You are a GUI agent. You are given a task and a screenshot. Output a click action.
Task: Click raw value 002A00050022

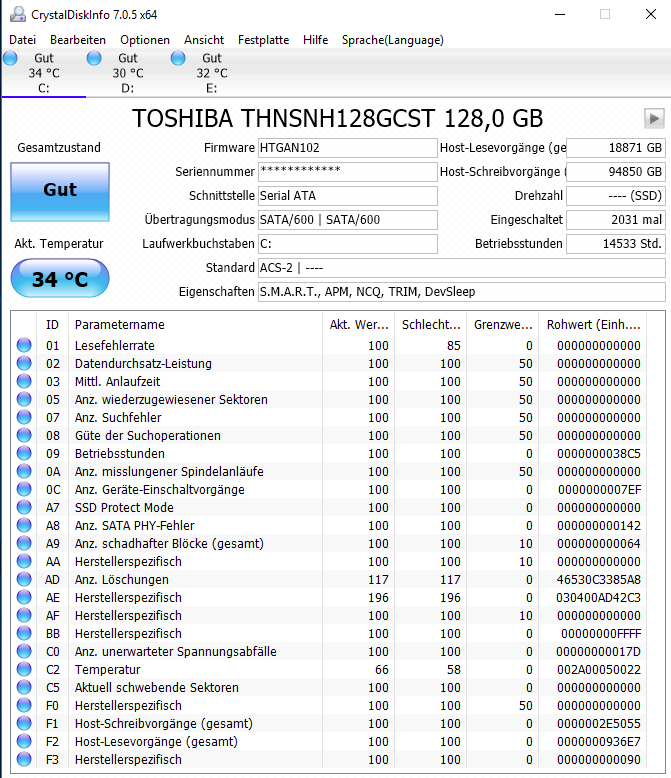[599, 669]
